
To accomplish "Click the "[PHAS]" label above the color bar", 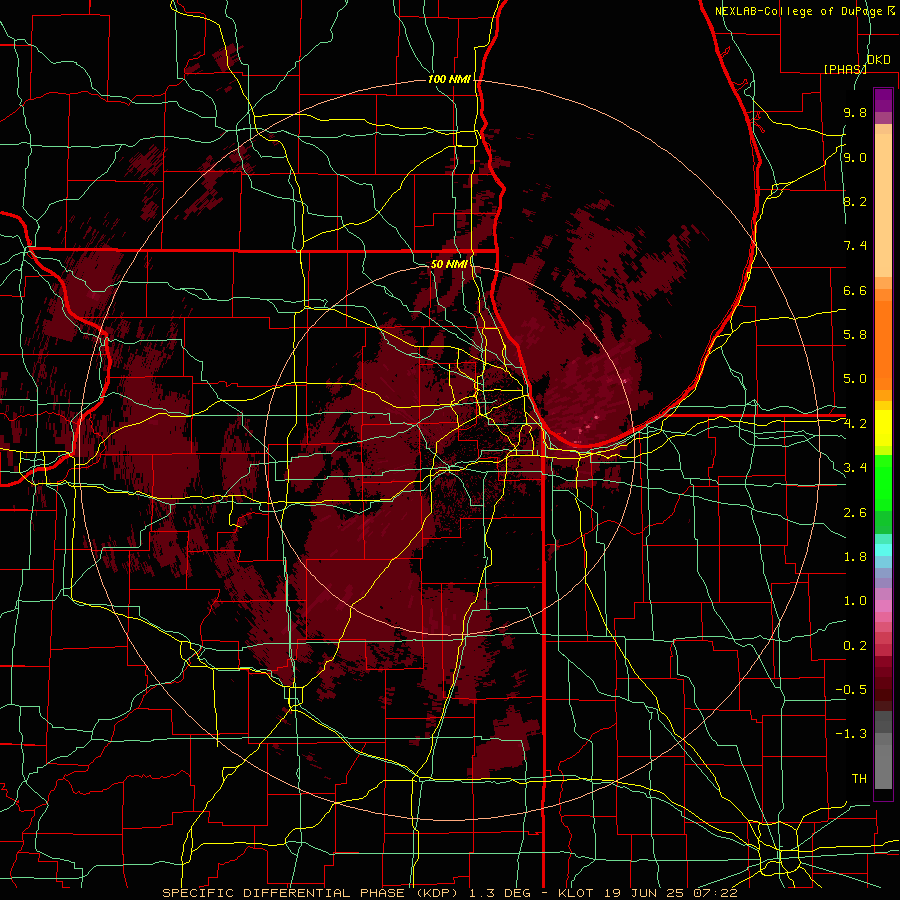I will click(x=845, y=69).
